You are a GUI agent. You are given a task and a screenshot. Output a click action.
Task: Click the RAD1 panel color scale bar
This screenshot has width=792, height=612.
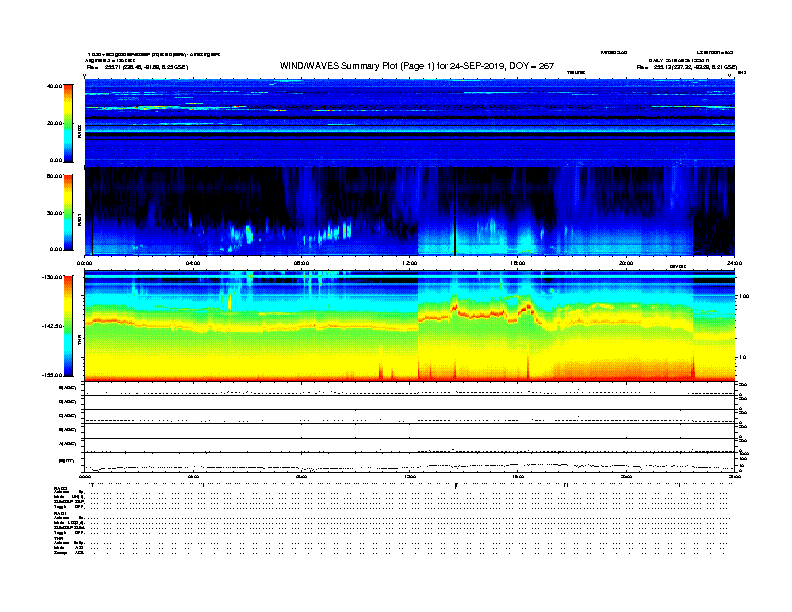click(69, 212)
